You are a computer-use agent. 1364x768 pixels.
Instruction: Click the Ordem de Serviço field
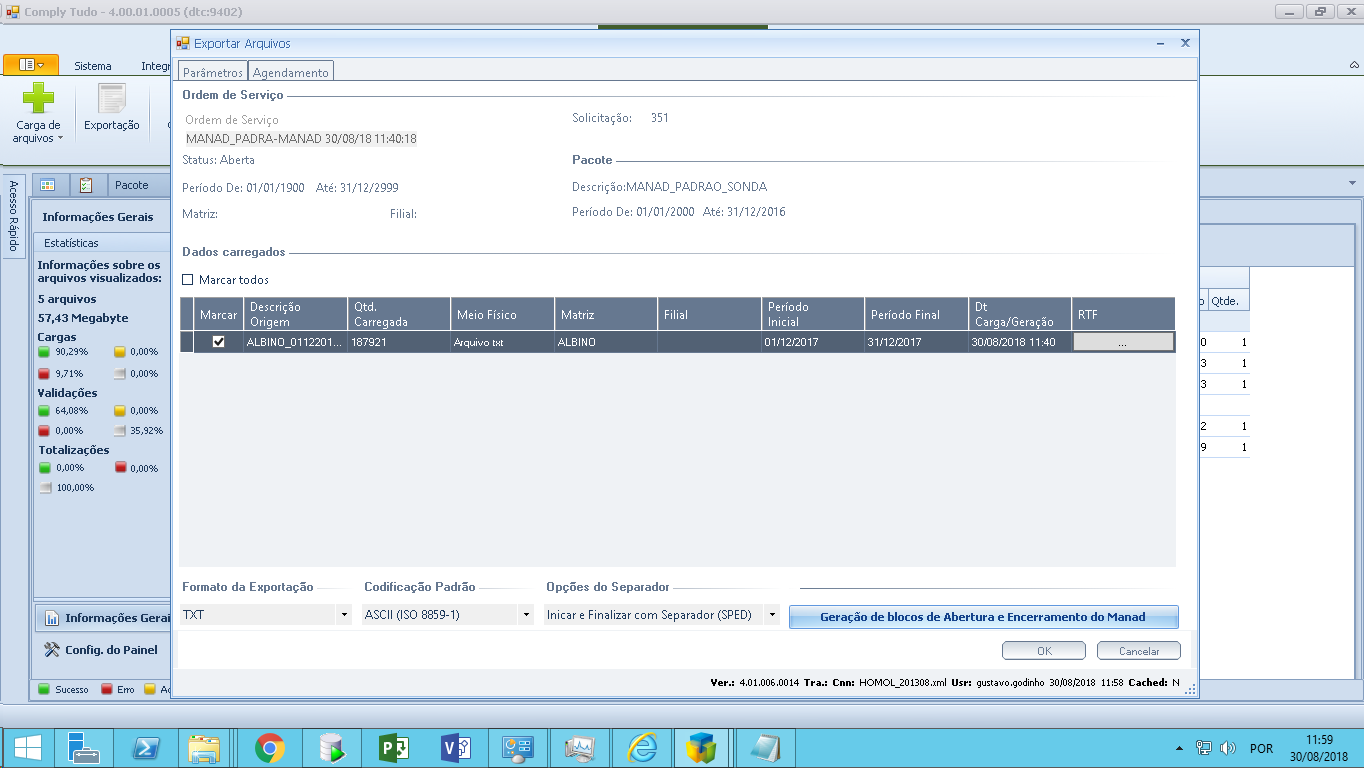302,139
